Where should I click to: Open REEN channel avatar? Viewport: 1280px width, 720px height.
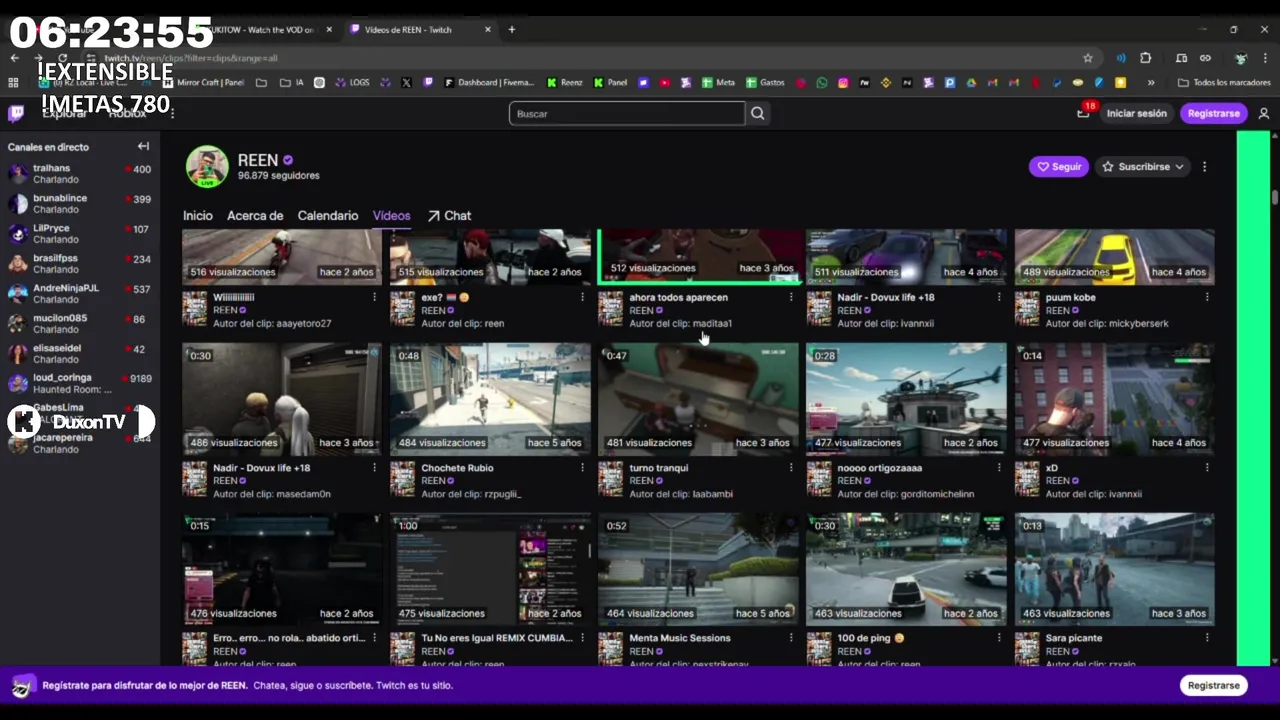(x=207, y=167)
